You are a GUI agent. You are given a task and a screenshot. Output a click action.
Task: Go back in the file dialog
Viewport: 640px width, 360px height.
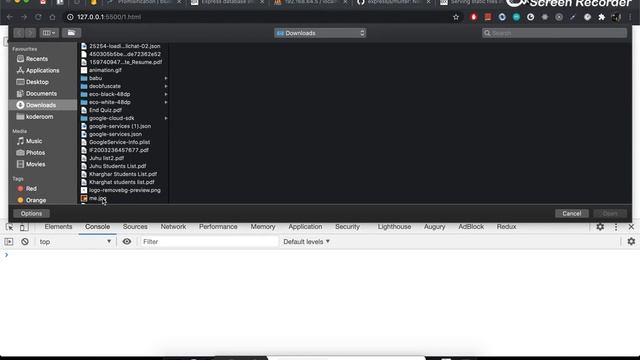(x=19, y=33)
